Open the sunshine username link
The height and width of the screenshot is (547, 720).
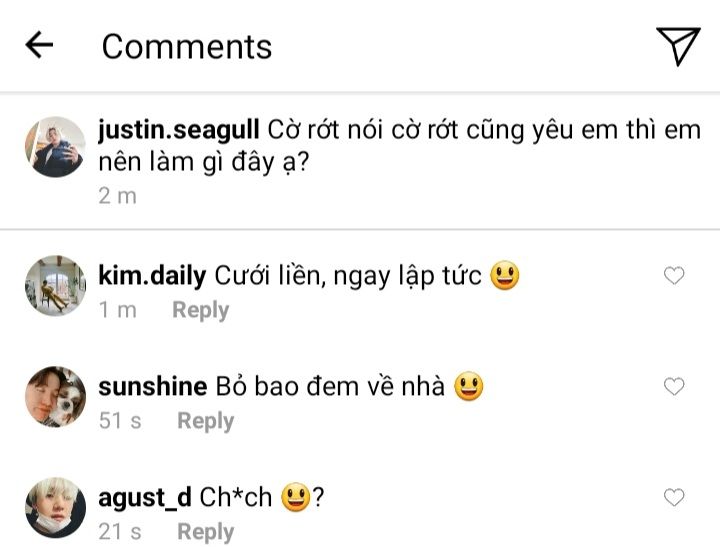(x=152, y=387)
